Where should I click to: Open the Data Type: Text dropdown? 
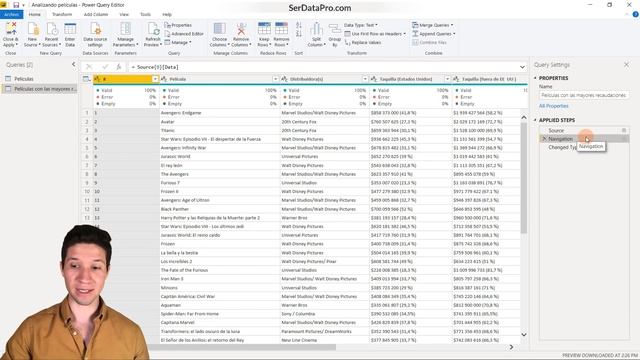361,25
